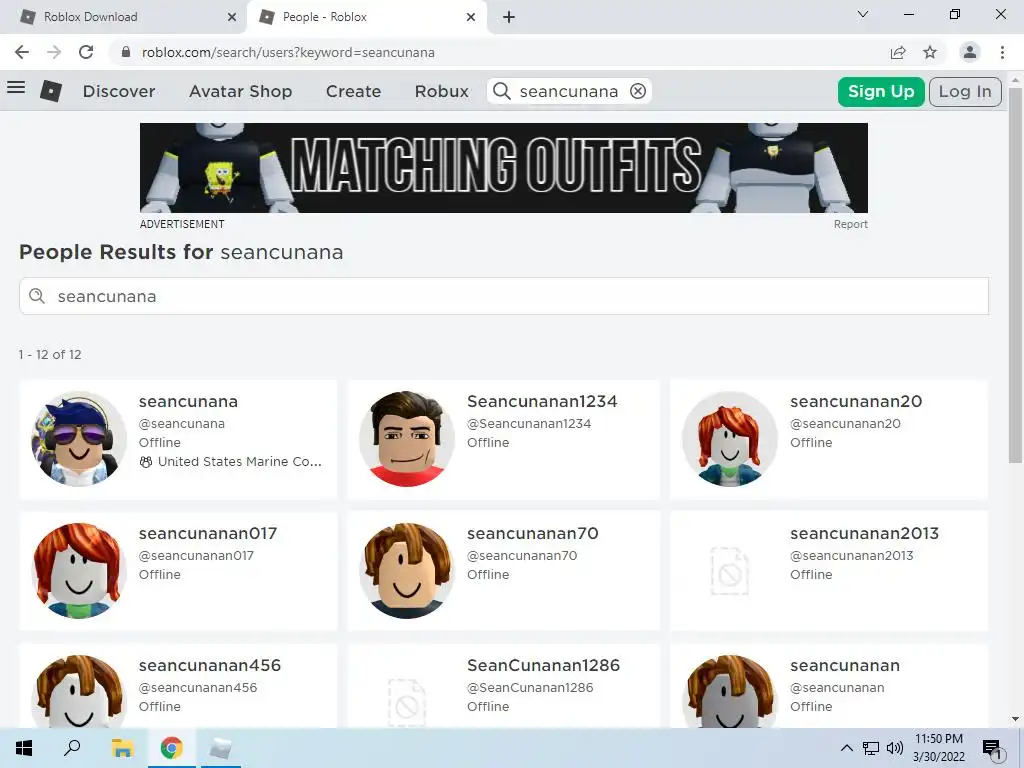Open Windows taskbar search
The height and width of the screenshot is (768, 1024).
(72, 748)
